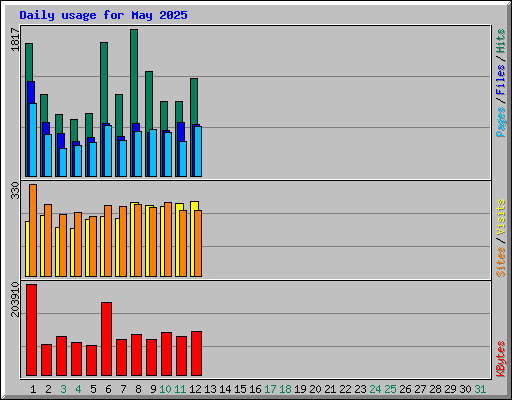
Task: Click day 21 on the x-axis
Action: [x=330, y=389]
